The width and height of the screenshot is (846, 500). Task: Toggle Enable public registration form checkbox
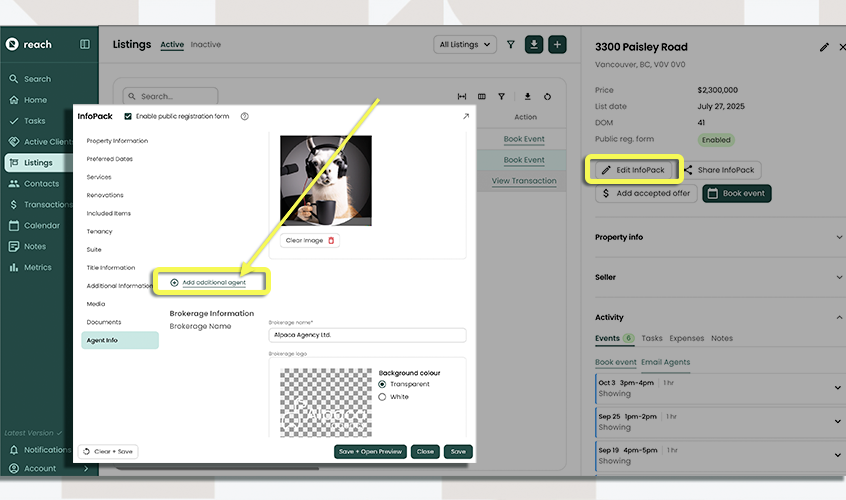click(128, 117)
